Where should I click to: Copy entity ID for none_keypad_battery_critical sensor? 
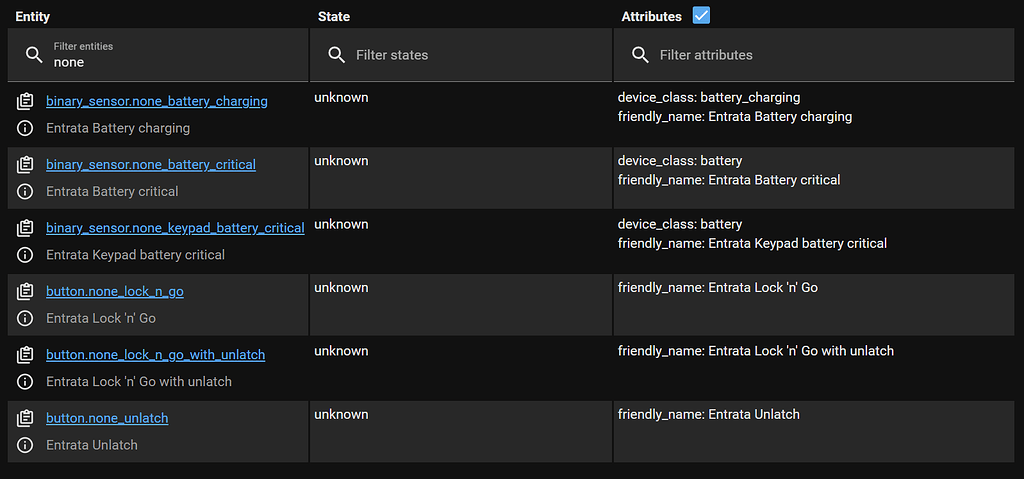pos(26,228)
